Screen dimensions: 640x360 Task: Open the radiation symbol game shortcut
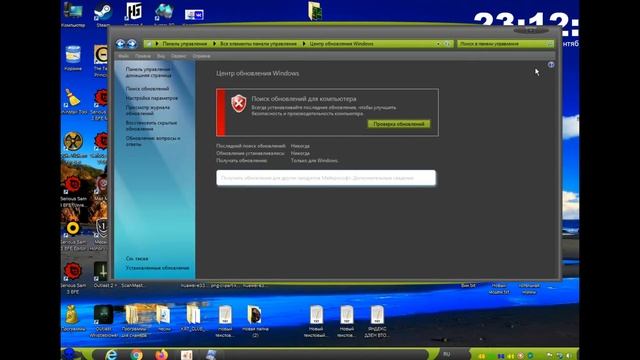pyautogui.click(x=73, y=142)
